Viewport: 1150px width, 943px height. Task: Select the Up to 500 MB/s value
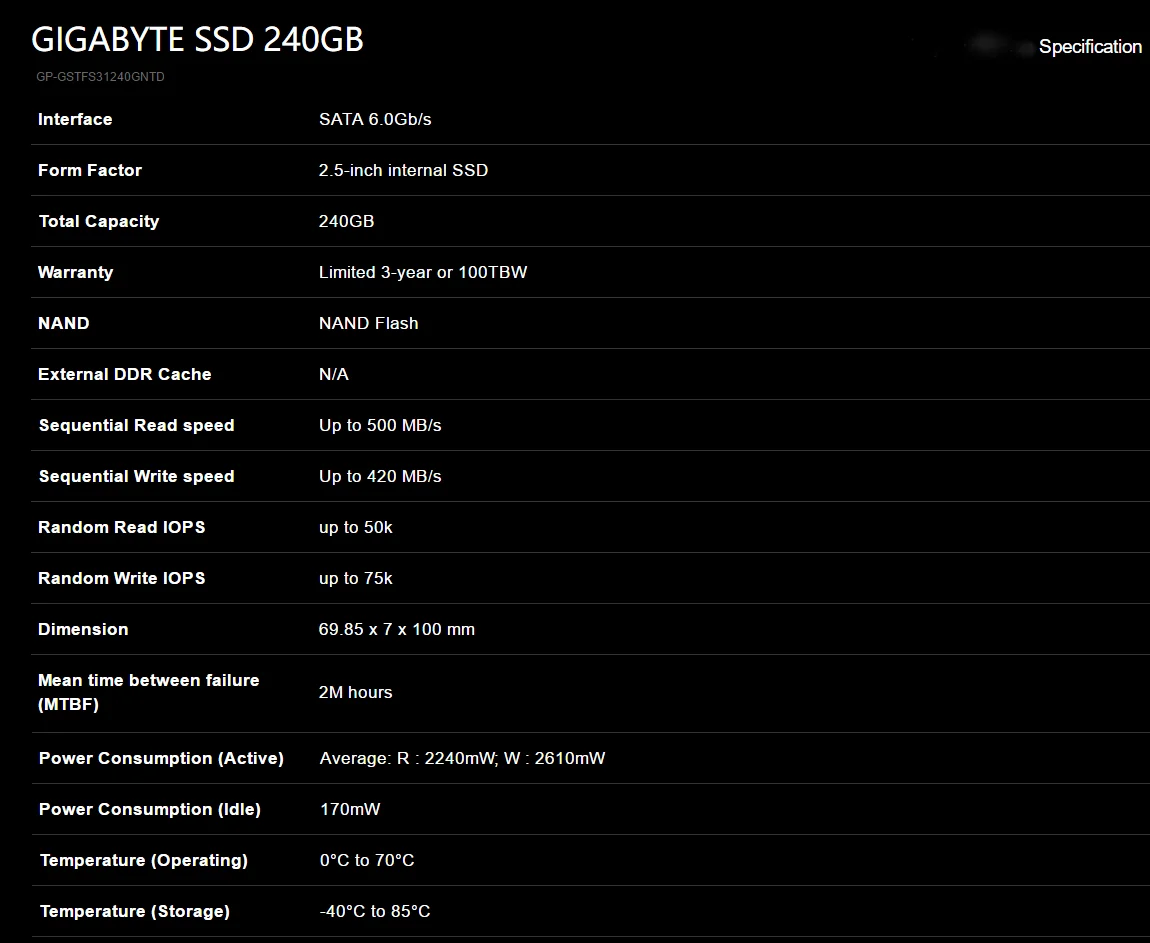pyautogui.click(x=380, y=425)
